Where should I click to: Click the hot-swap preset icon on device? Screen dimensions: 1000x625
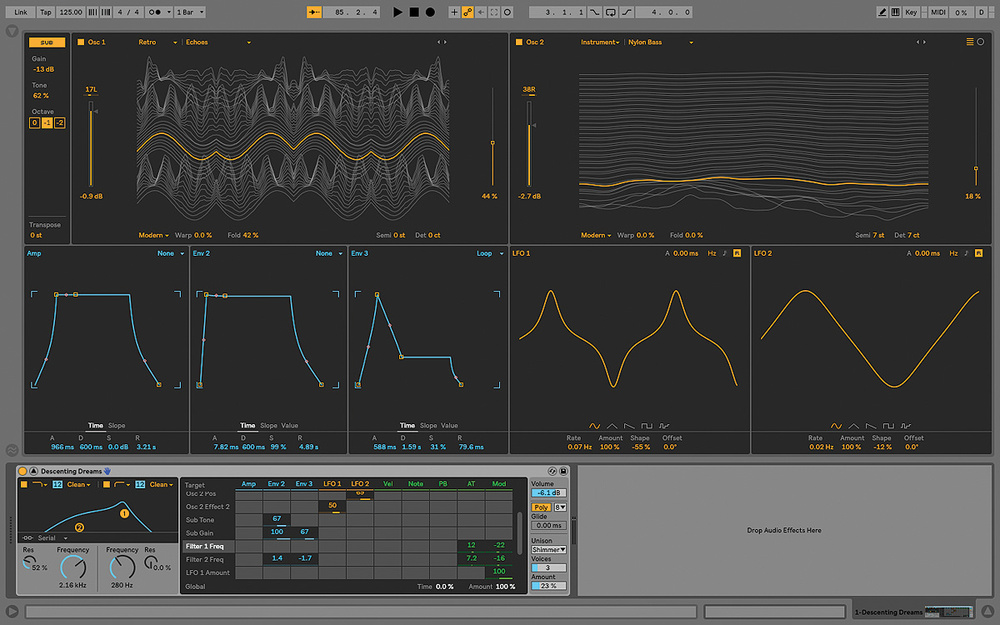[x=552, y=471]
